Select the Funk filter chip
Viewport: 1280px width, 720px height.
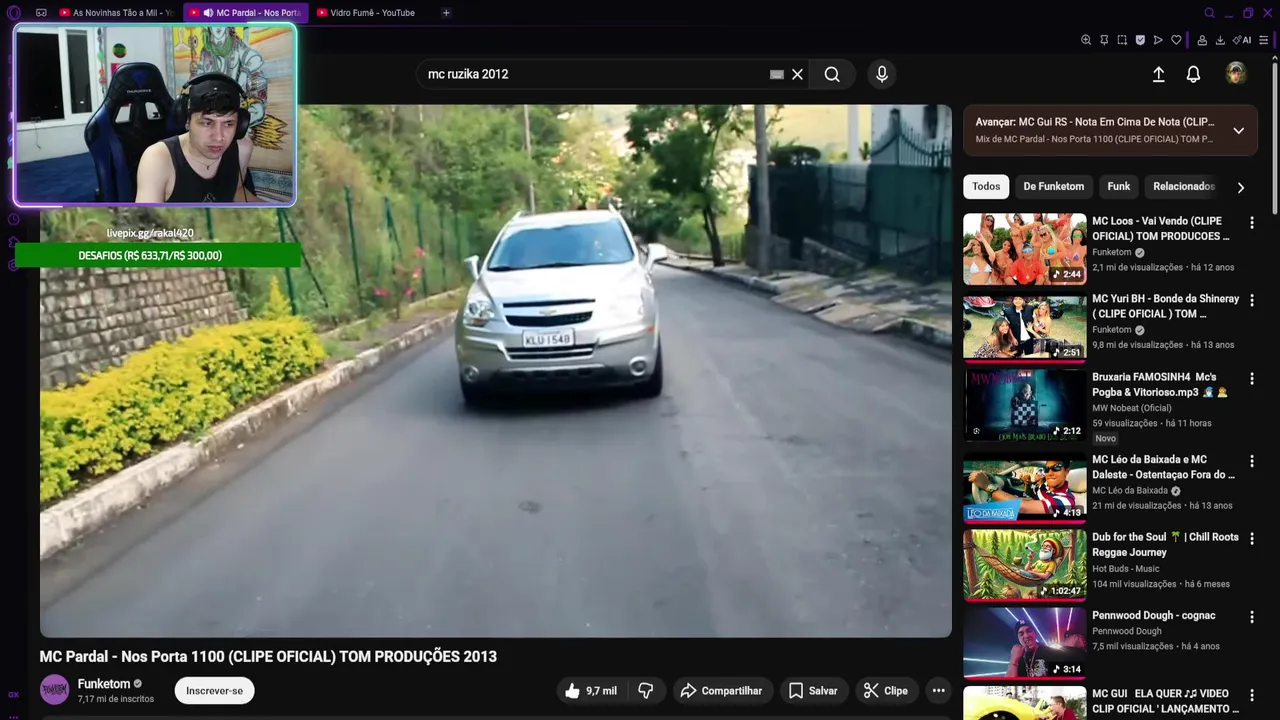pyautogui.click(x=1118, y=186)
